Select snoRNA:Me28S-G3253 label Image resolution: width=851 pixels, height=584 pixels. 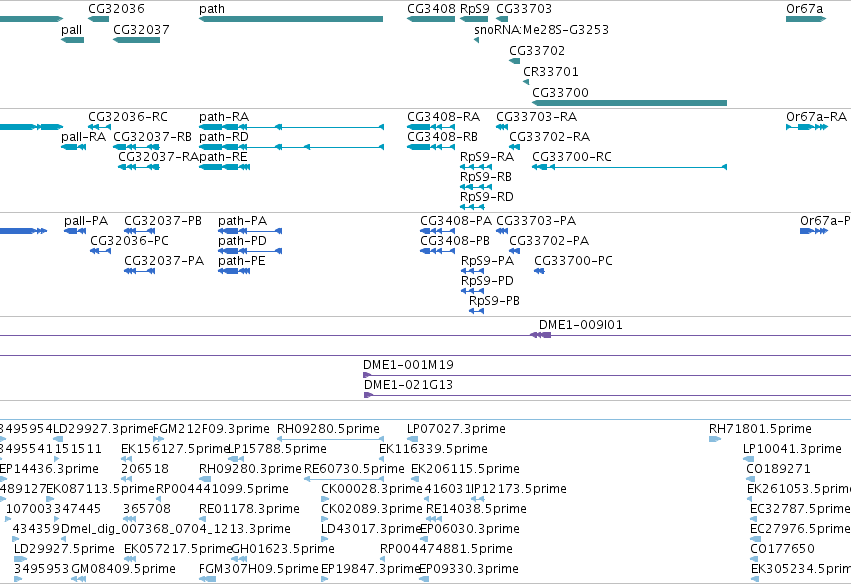pos(541,29)
